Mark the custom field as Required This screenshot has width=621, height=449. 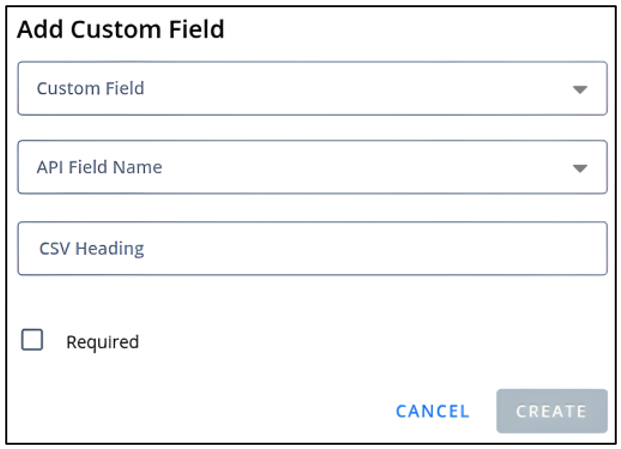click(x=32, y=340)
